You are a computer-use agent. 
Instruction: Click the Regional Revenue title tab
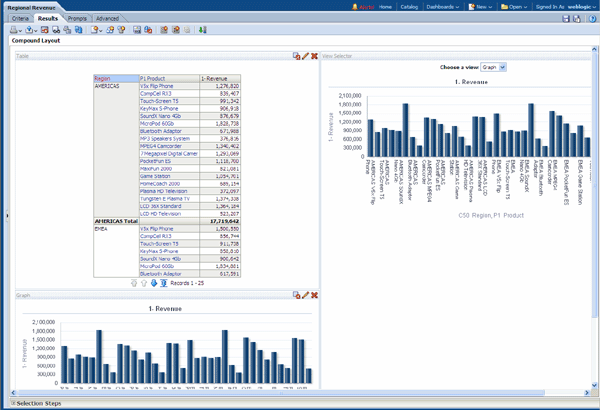click(31, 8)
